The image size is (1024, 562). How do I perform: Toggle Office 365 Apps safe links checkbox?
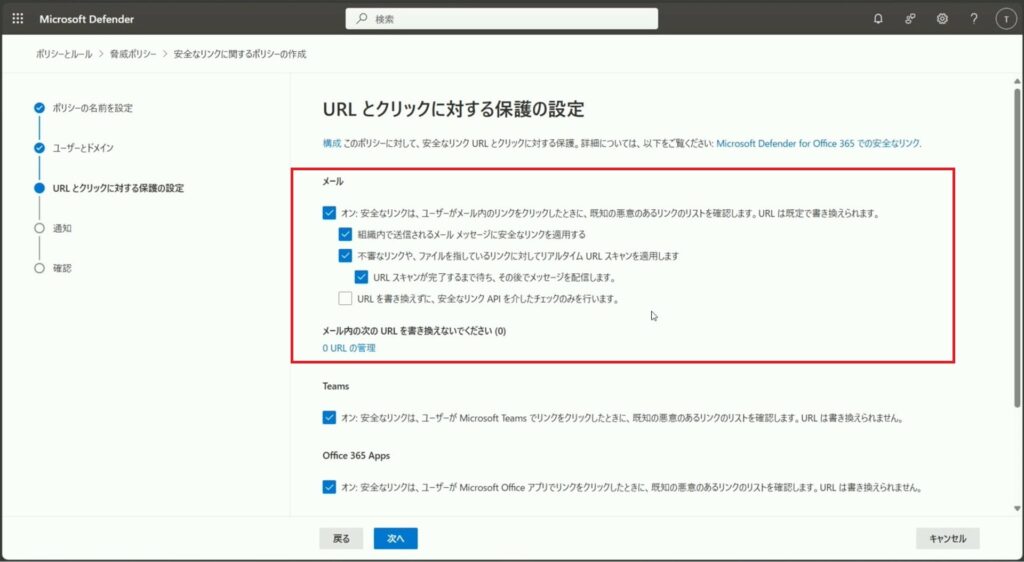pyautogui.click(x=329, y=487)
